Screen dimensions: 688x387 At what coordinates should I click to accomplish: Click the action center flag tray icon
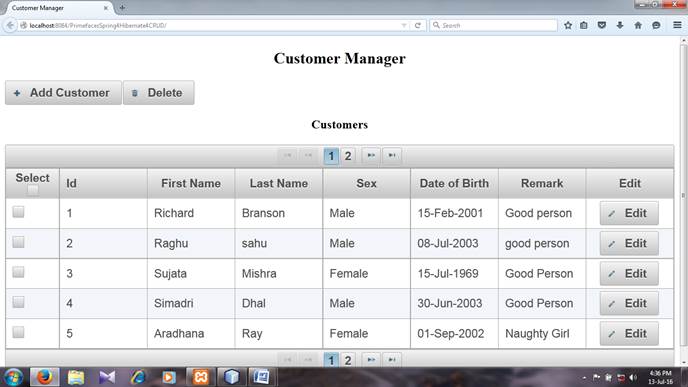pos(596,377)
